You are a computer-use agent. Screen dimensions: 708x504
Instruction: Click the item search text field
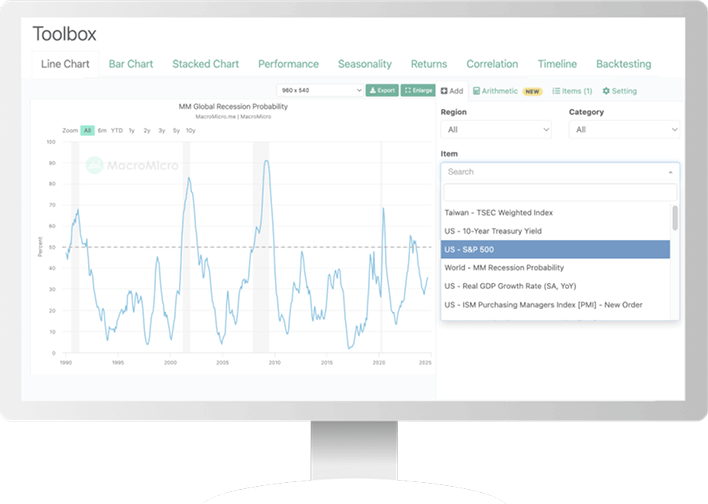click(x=560, y=192)
